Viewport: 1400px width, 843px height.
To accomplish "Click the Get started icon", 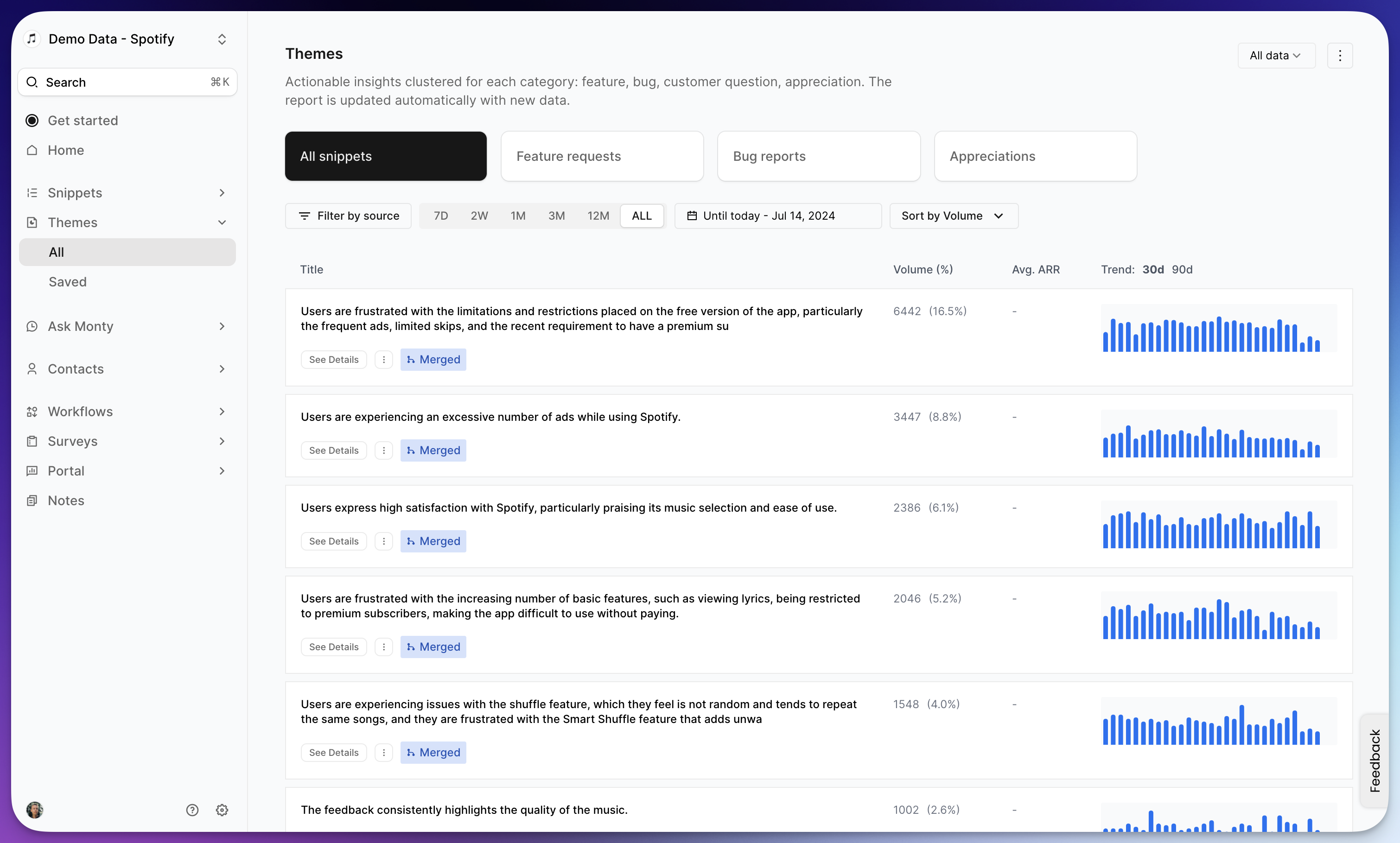I will [x=32, y=120].
